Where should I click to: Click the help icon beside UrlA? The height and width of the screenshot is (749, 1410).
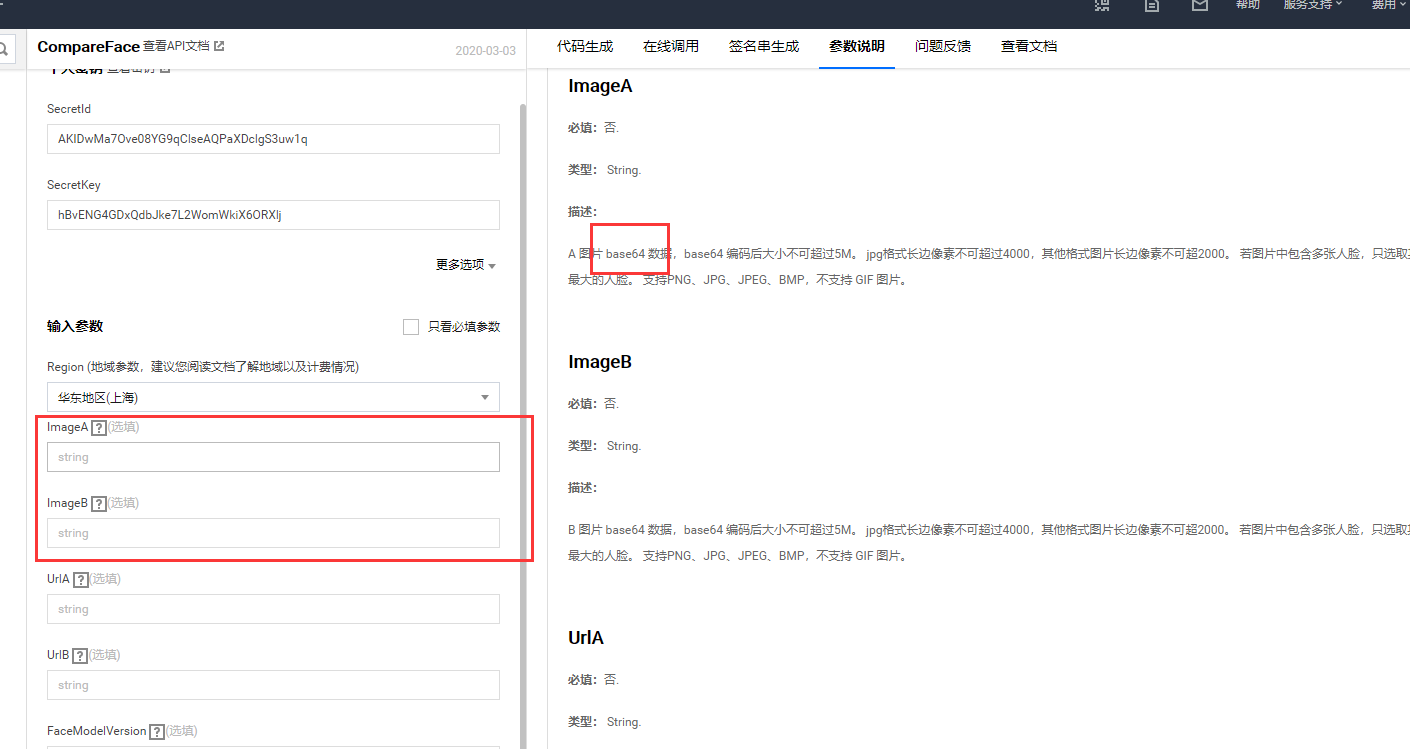pyautogui.click(x=81, y=580)
